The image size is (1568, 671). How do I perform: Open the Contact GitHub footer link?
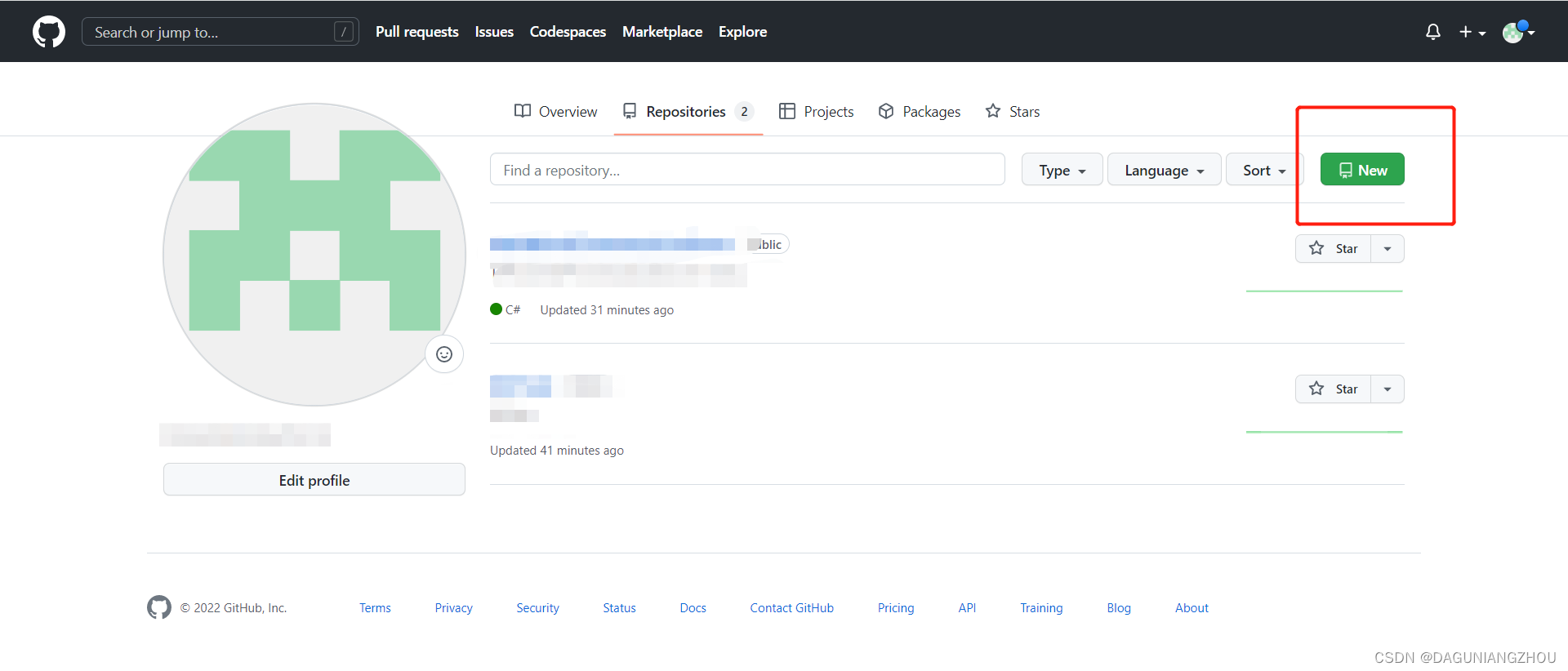(x=791, y=608)
